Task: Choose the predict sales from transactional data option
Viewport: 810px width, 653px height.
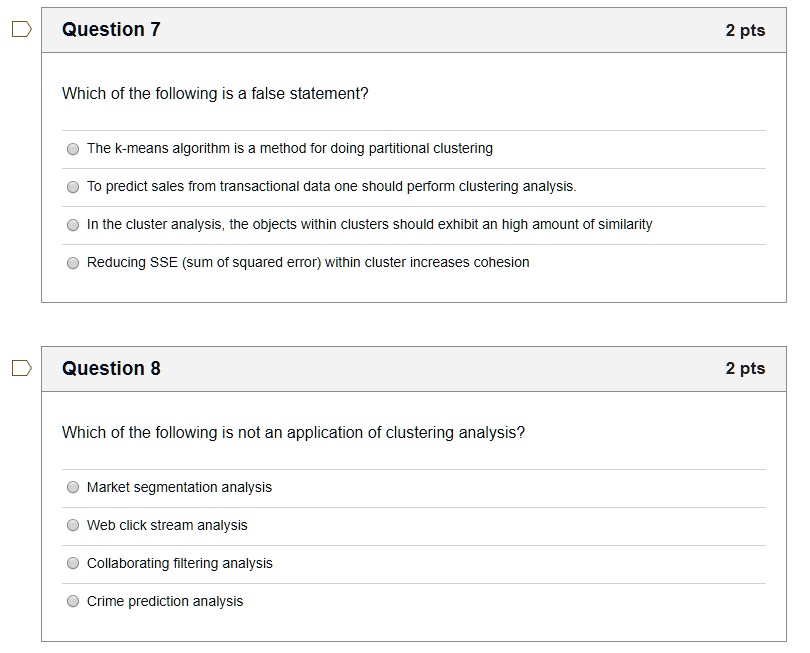Action: click(x=73, y=187)
